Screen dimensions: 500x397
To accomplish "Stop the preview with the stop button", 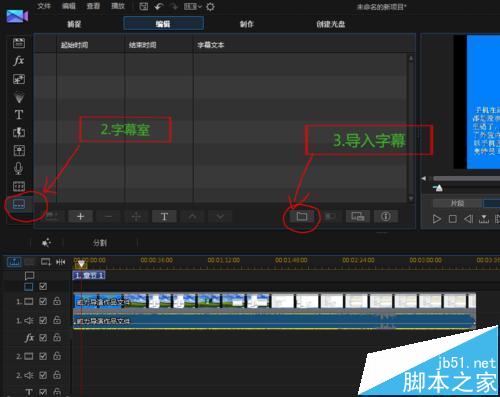I will coord(453,219).
